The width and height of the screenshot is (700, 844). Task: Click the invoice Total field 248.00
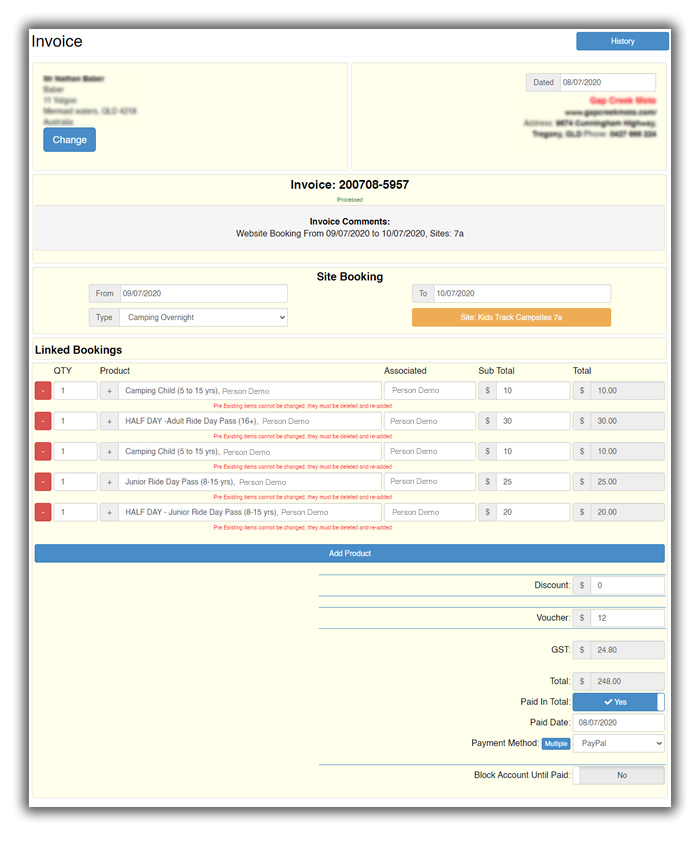tap(627, 681)
